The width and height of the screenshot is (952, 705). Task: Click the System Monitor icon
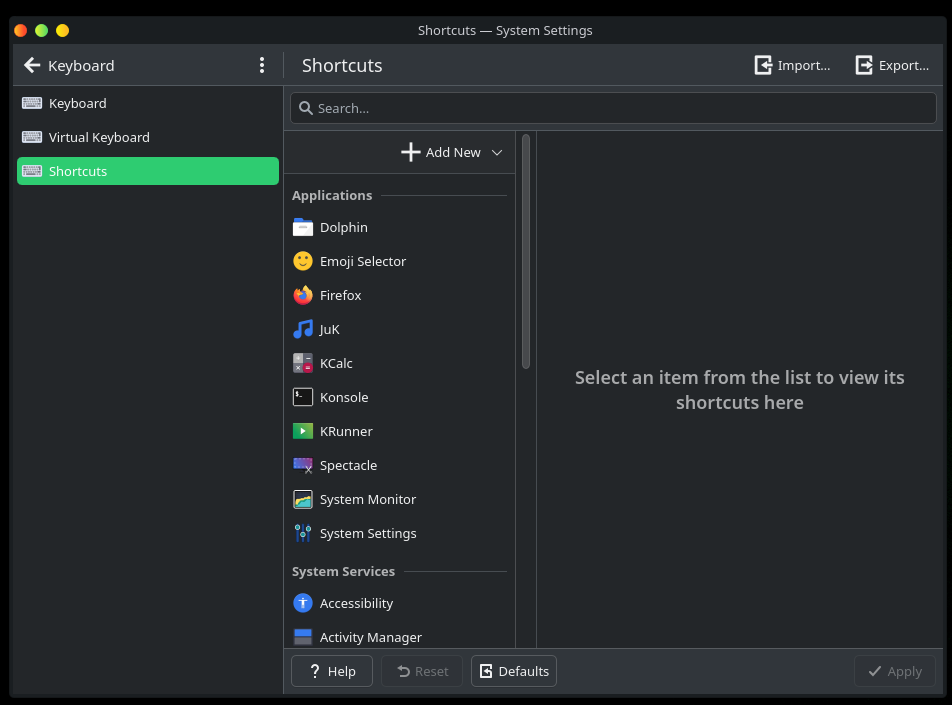coord(303,500)
